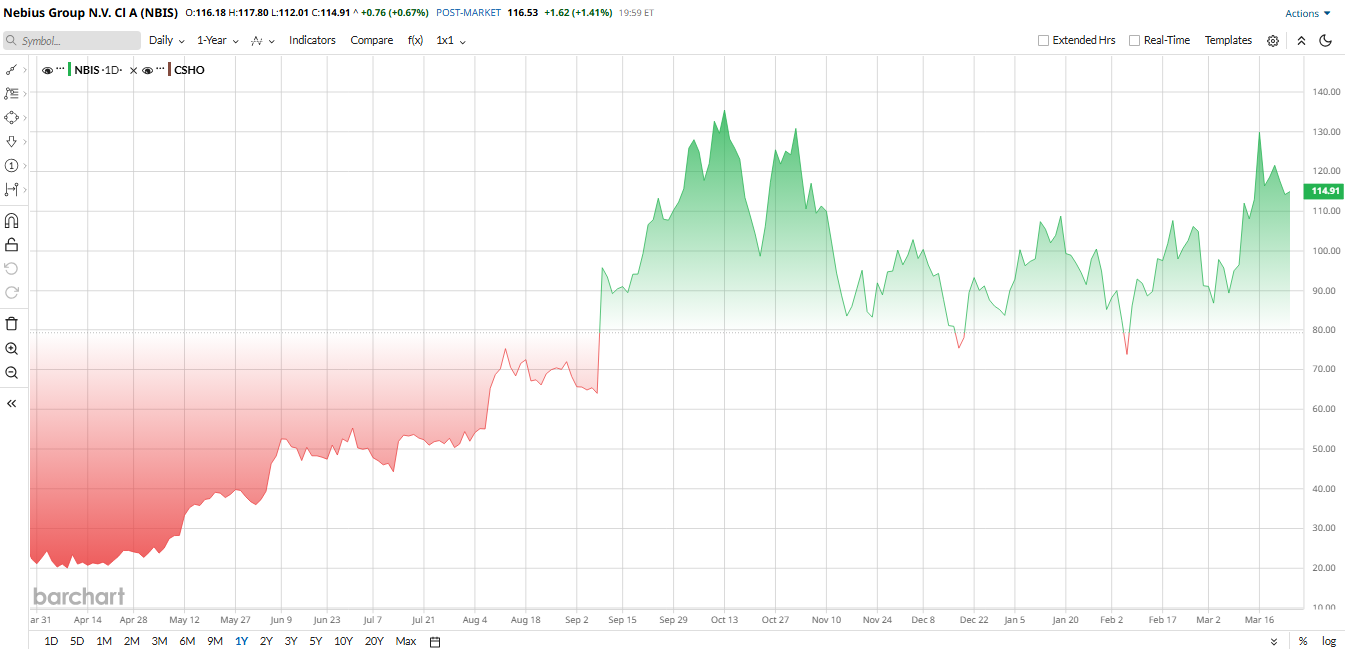This screenshot has width=1345, height=649.
Task: Select the 1Y time range
Action: [241, 641]
